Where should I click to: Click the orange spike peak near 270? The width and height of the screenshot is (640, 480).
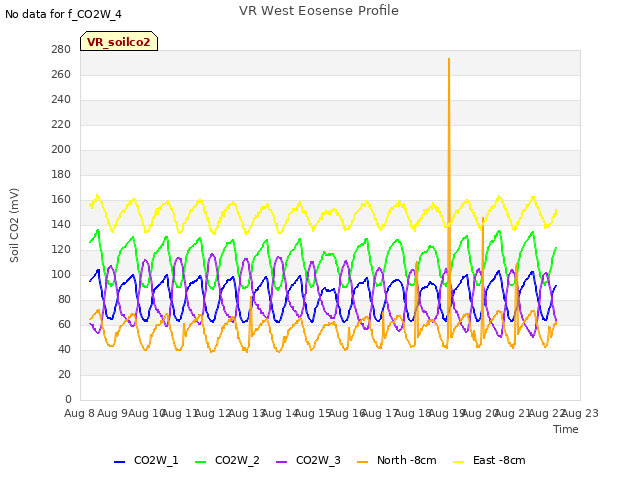449,60
